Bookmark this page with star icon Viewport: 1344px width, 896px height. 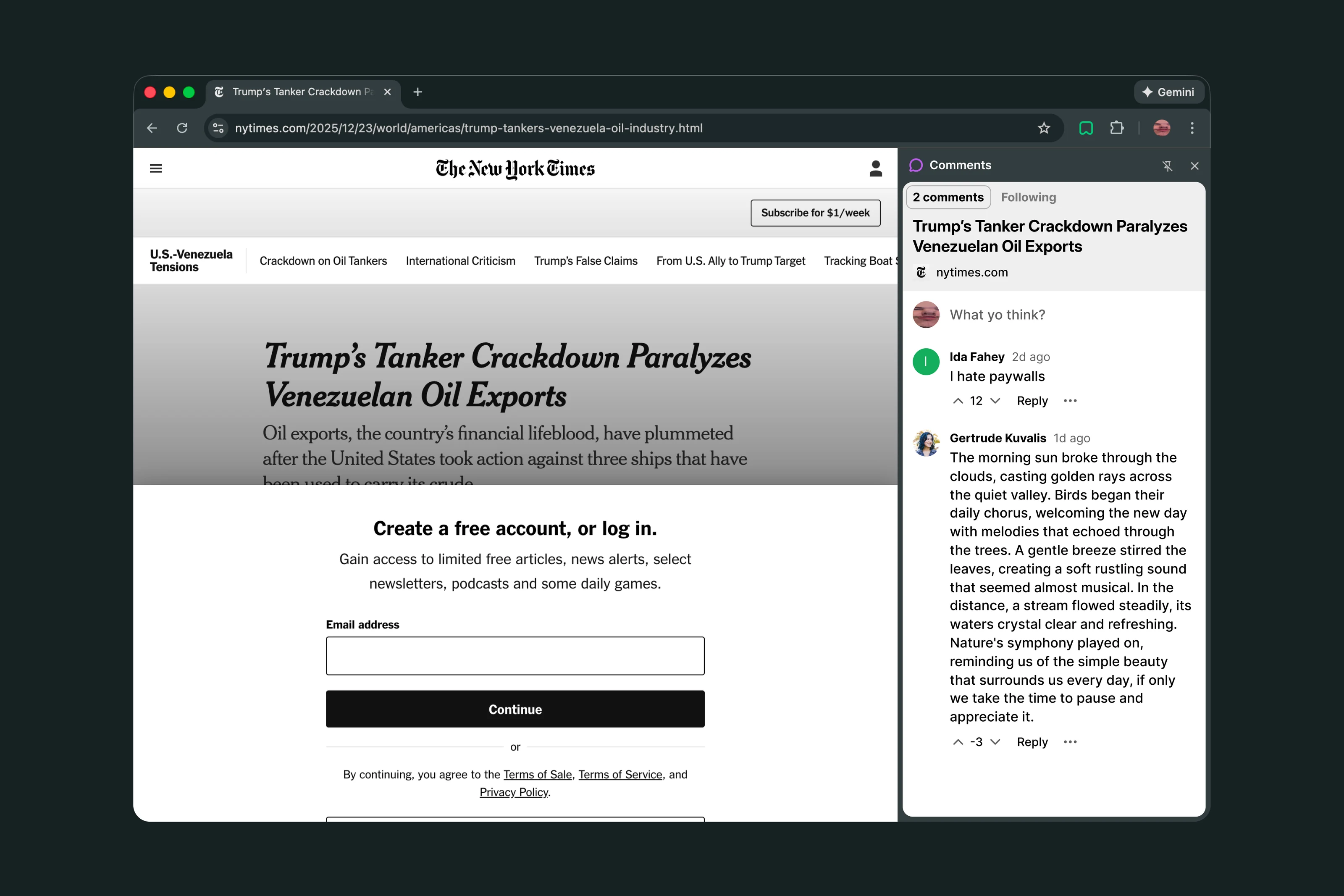[x=1044, y=128]
